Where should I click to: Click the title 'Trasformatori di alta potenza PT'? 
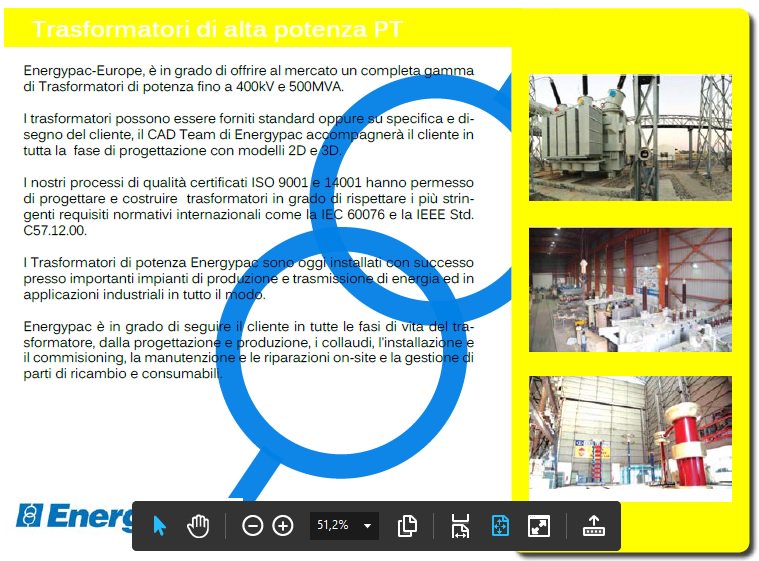click(217, 29)
